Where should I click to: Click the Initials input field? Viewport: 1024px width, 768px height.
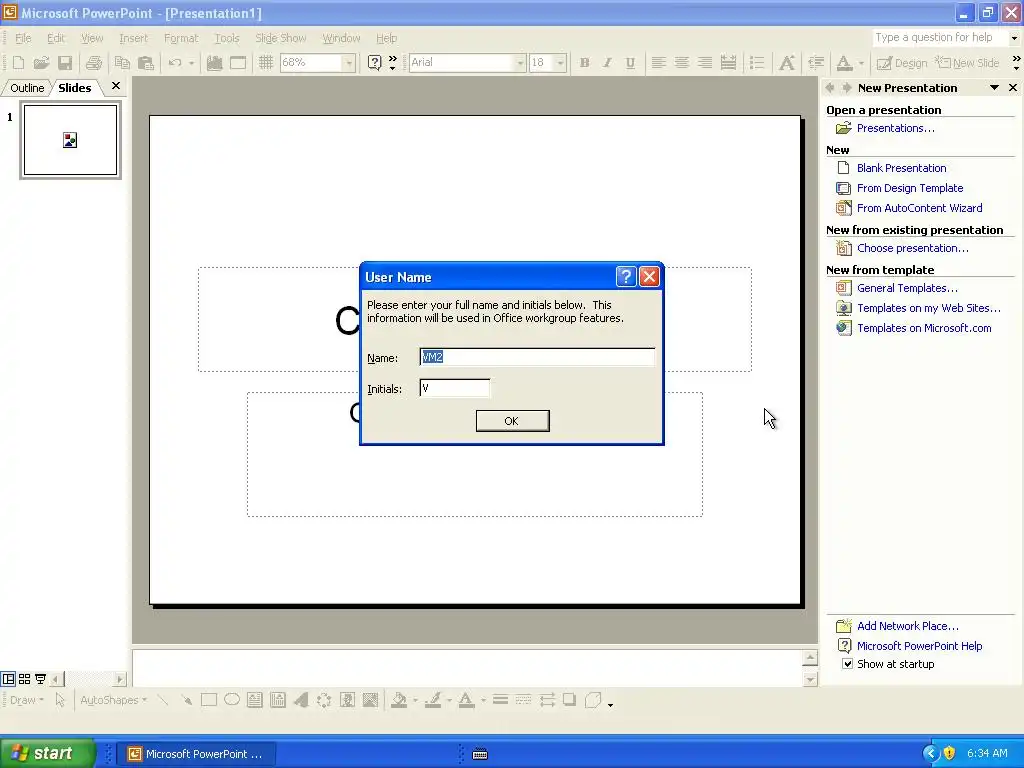(x=455, y=389)
